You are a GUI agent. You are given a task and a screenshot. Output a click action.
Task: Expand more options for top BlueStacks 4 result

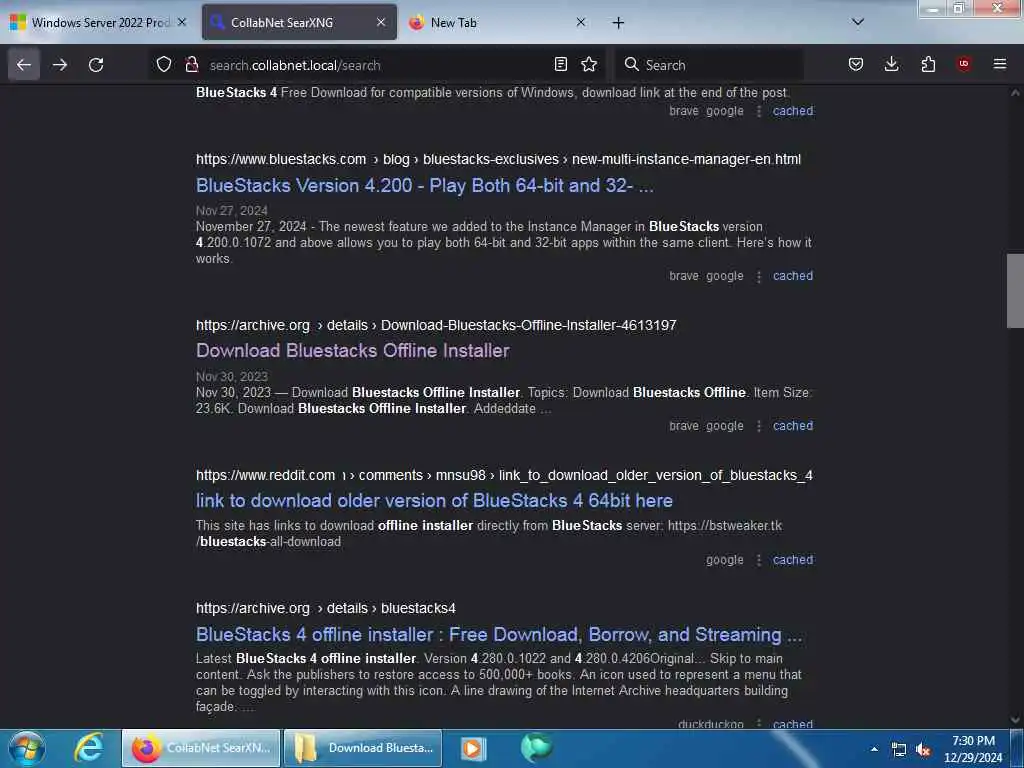click(759, 112)
